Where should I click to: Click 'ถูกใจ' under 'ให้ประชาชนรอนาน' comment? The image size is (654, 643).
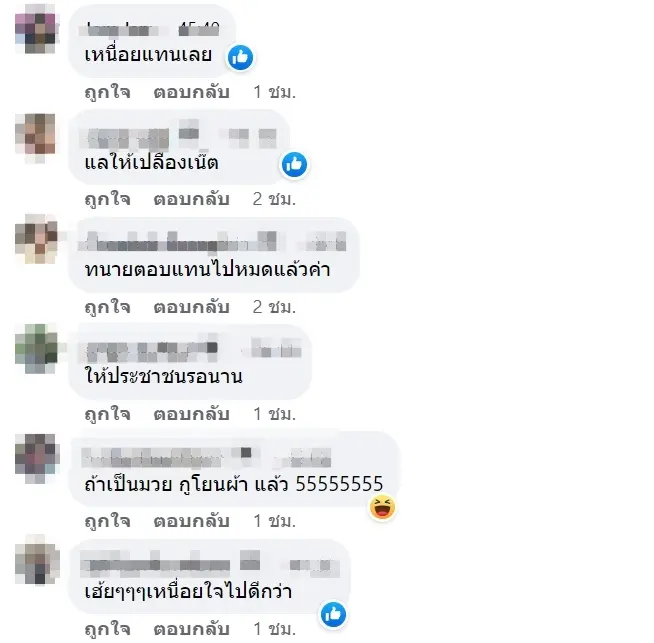pos(108,414)
